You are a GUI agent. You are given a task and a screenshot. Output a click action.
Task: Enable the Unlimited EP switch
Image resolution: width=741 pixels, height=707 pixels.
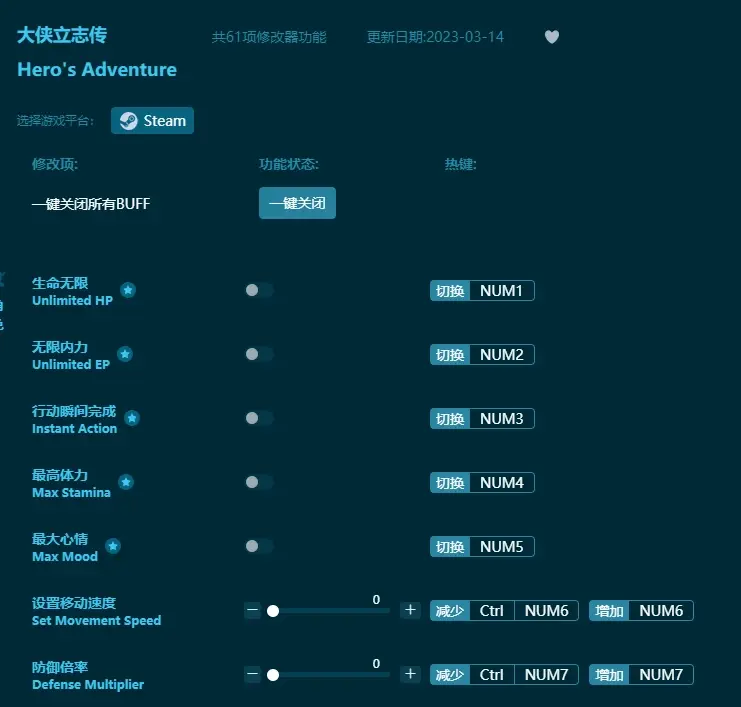pyautogui.click(x=259, y=354)
